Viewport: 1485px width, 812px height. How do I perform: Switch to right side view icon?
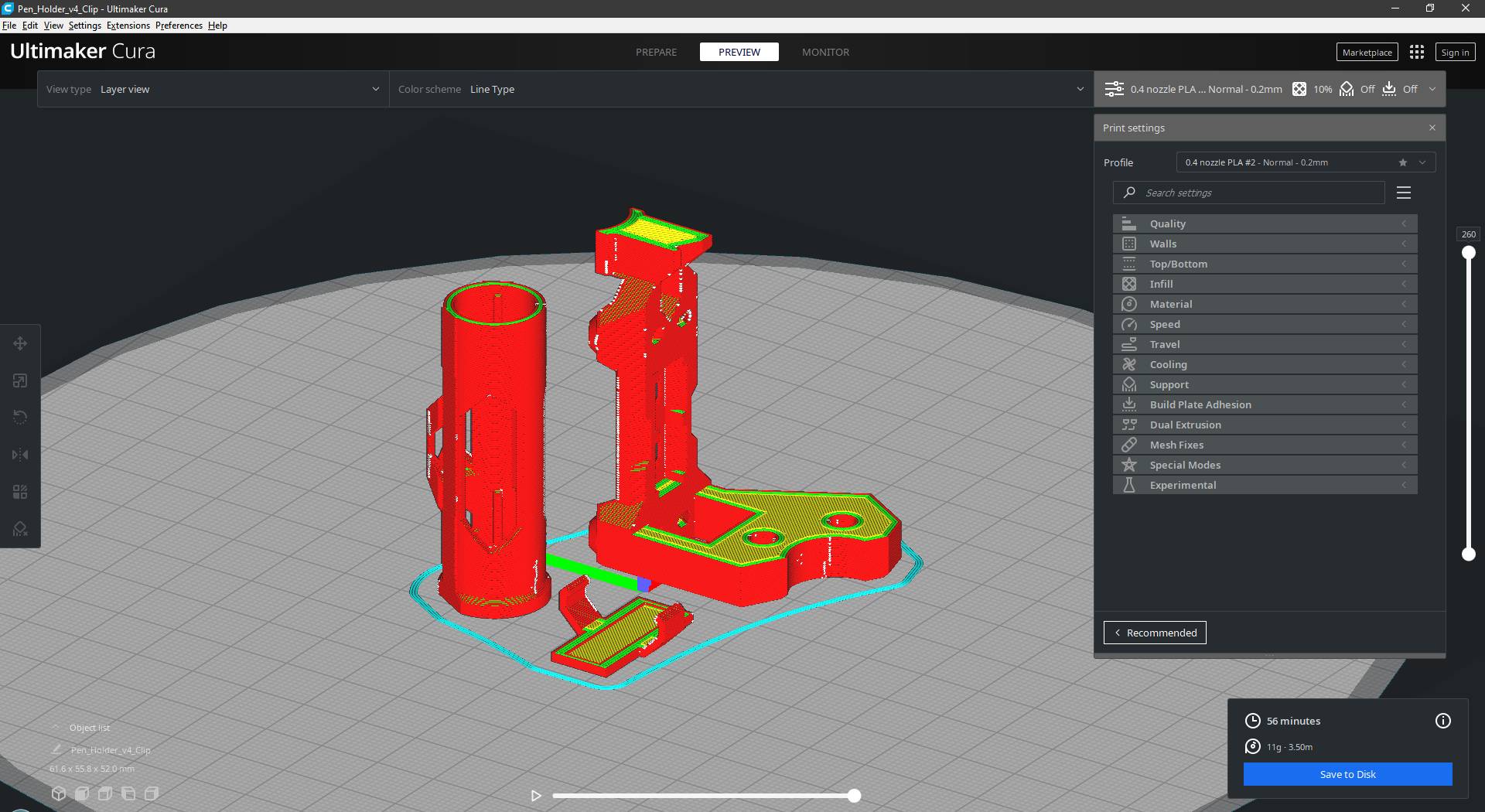pyautogui.click(x=152, y=793)
